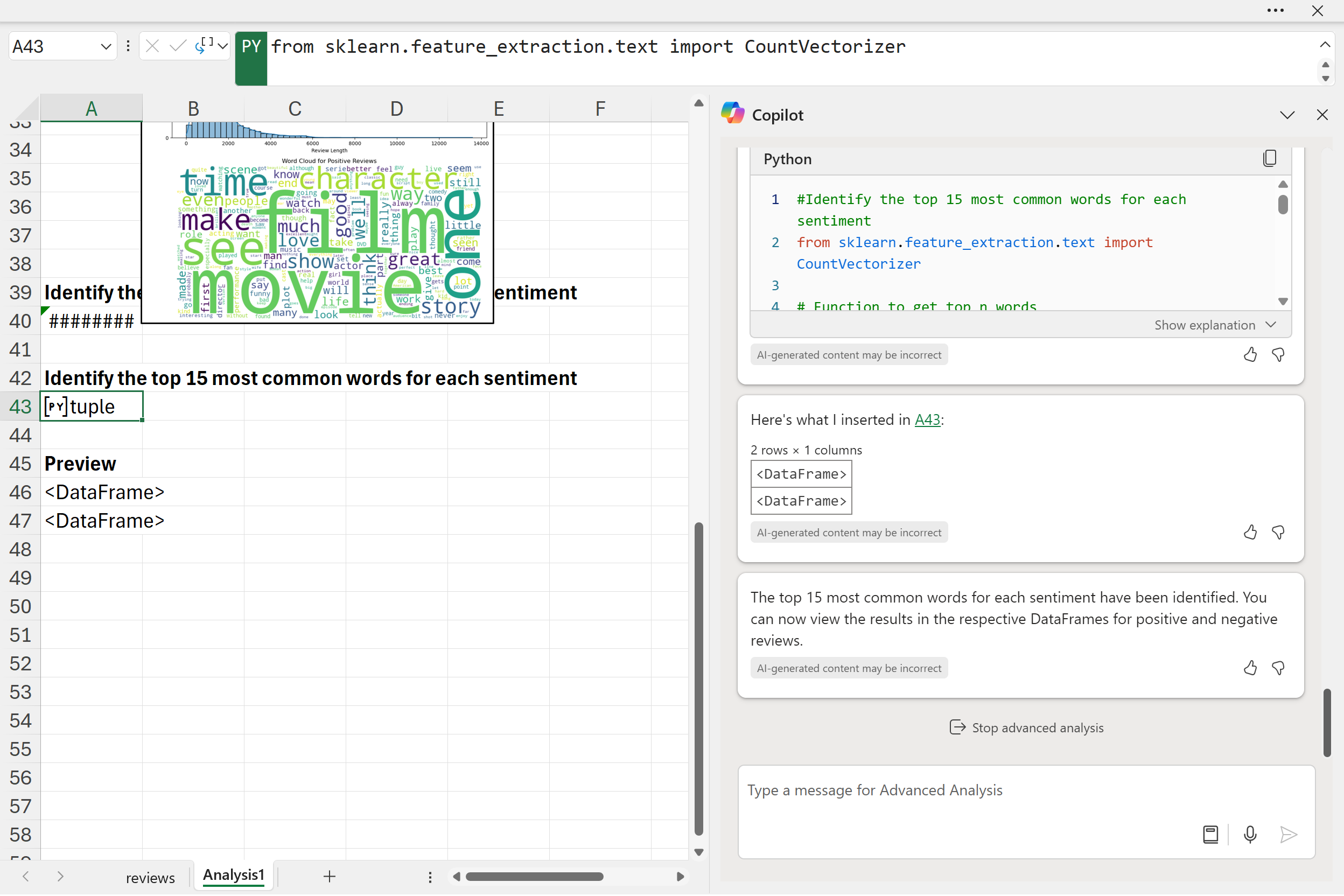Thumbs up the top 15 words summary
1344x896 pixels.
1250,668
